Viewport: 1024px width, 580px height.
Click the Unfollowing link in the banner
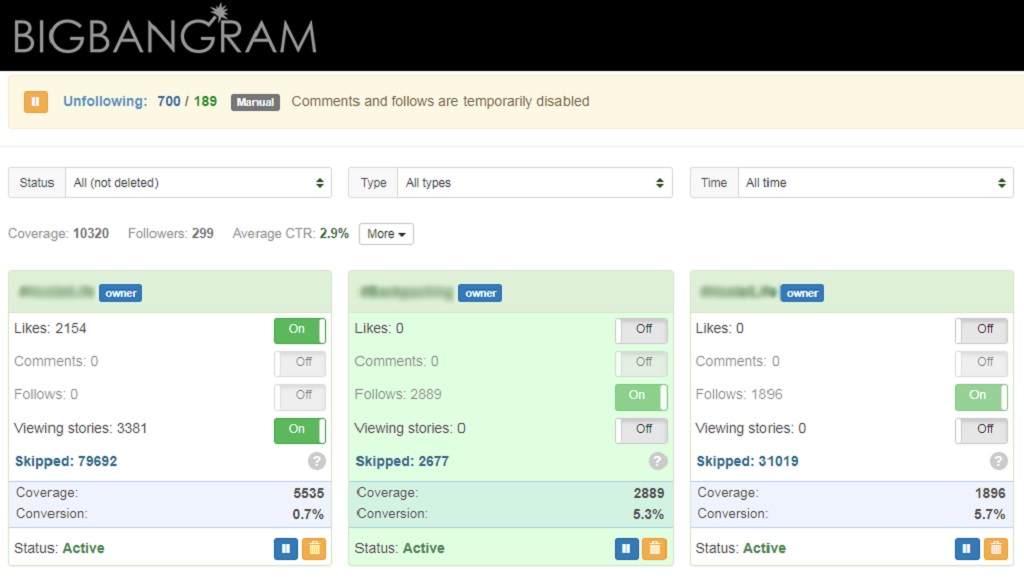click(x=105, y=101)
